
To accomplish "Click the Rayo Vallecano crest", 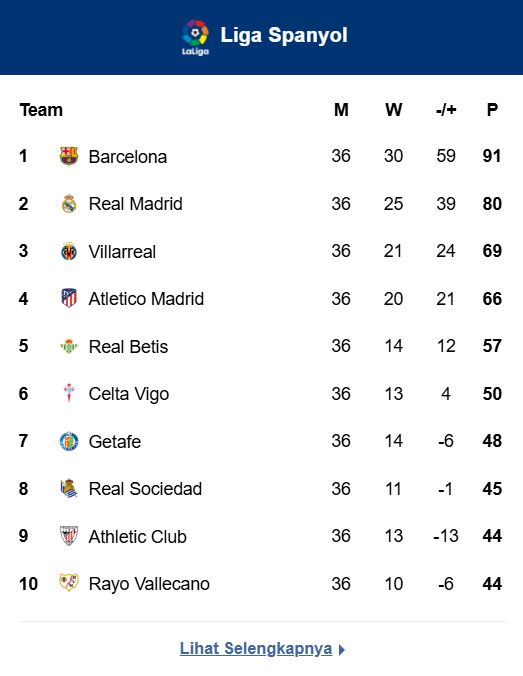I will point(69,583).
